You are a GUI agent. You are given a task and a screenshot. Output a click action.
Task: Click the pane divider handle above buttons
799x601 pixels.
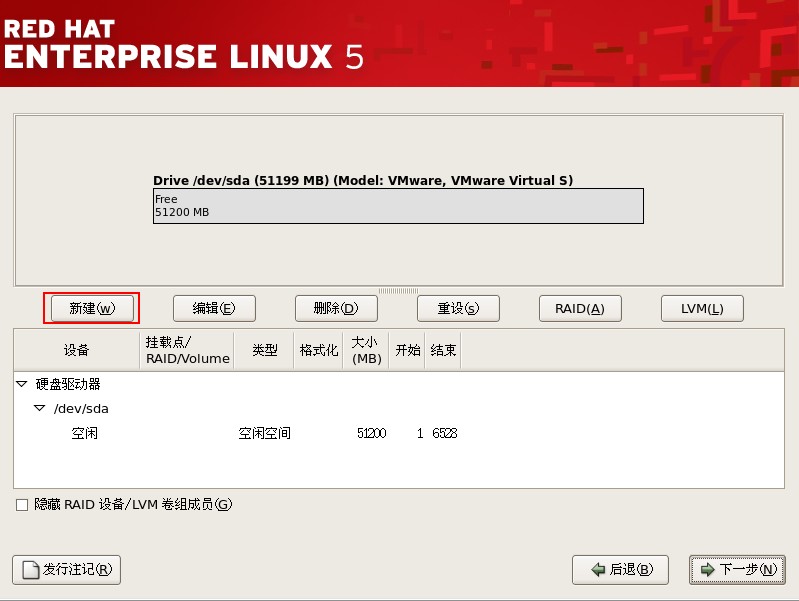[x=398, y=291]
